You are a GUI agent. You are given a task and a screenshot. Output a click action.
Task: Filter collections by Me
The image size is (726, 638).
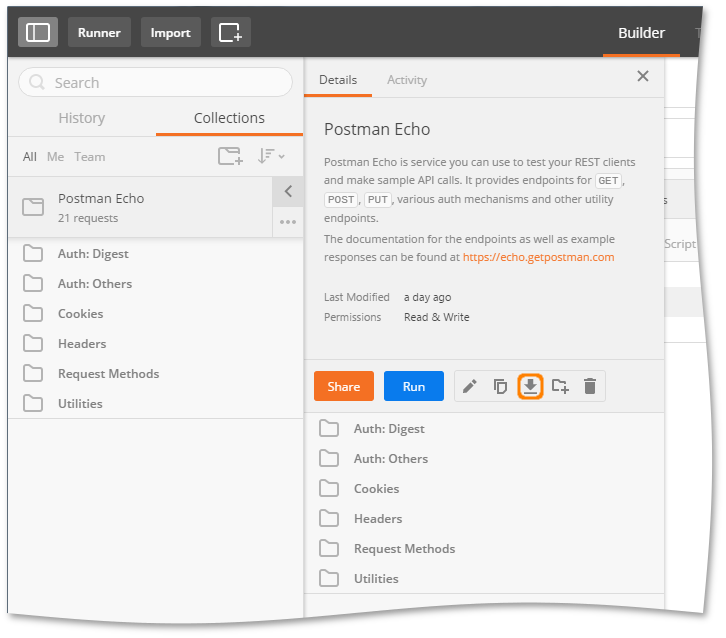tap(56, 157)
